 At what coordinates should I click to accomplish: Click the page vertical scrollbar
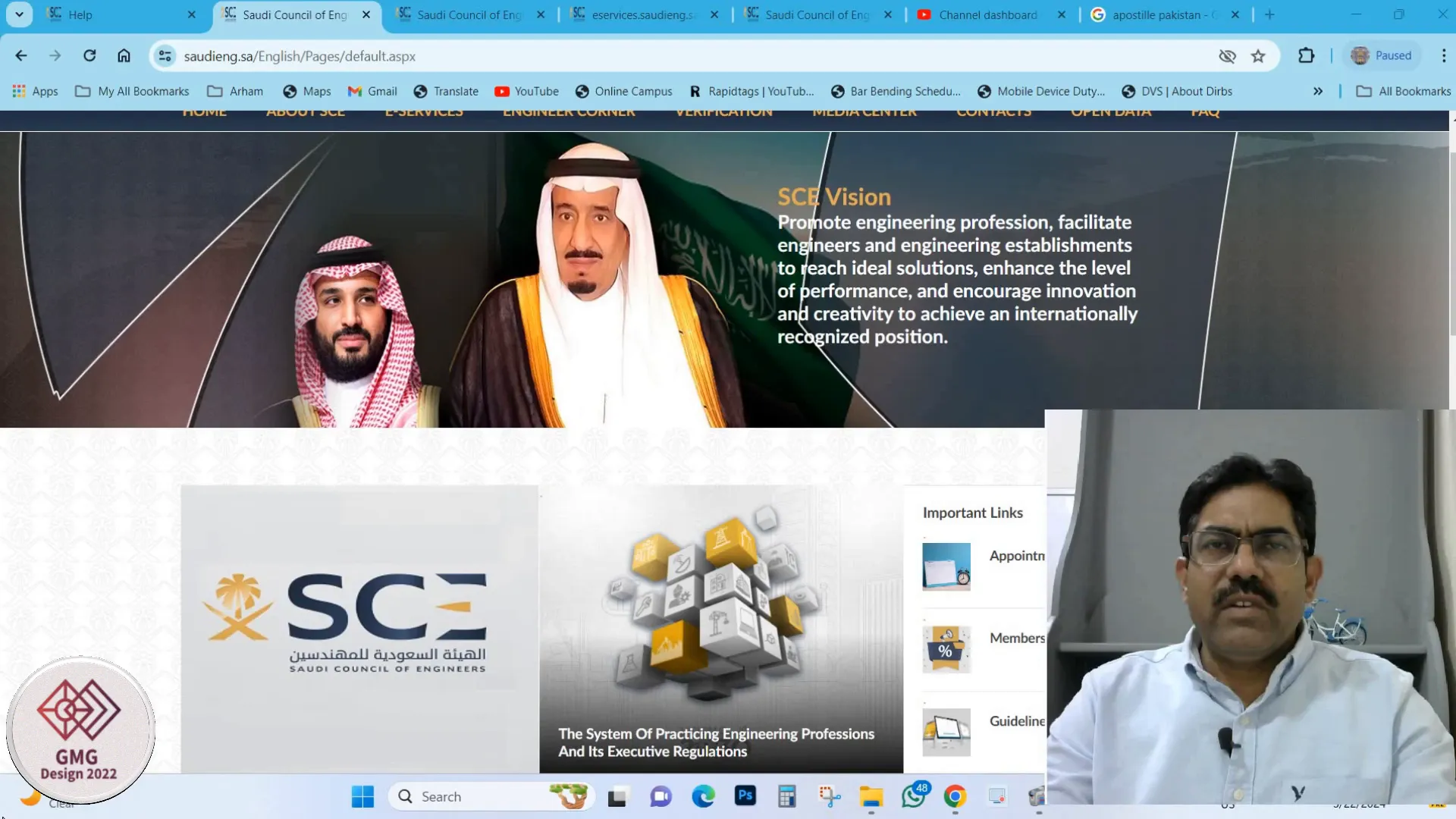pyautogui.click(x=1452, y=243)
